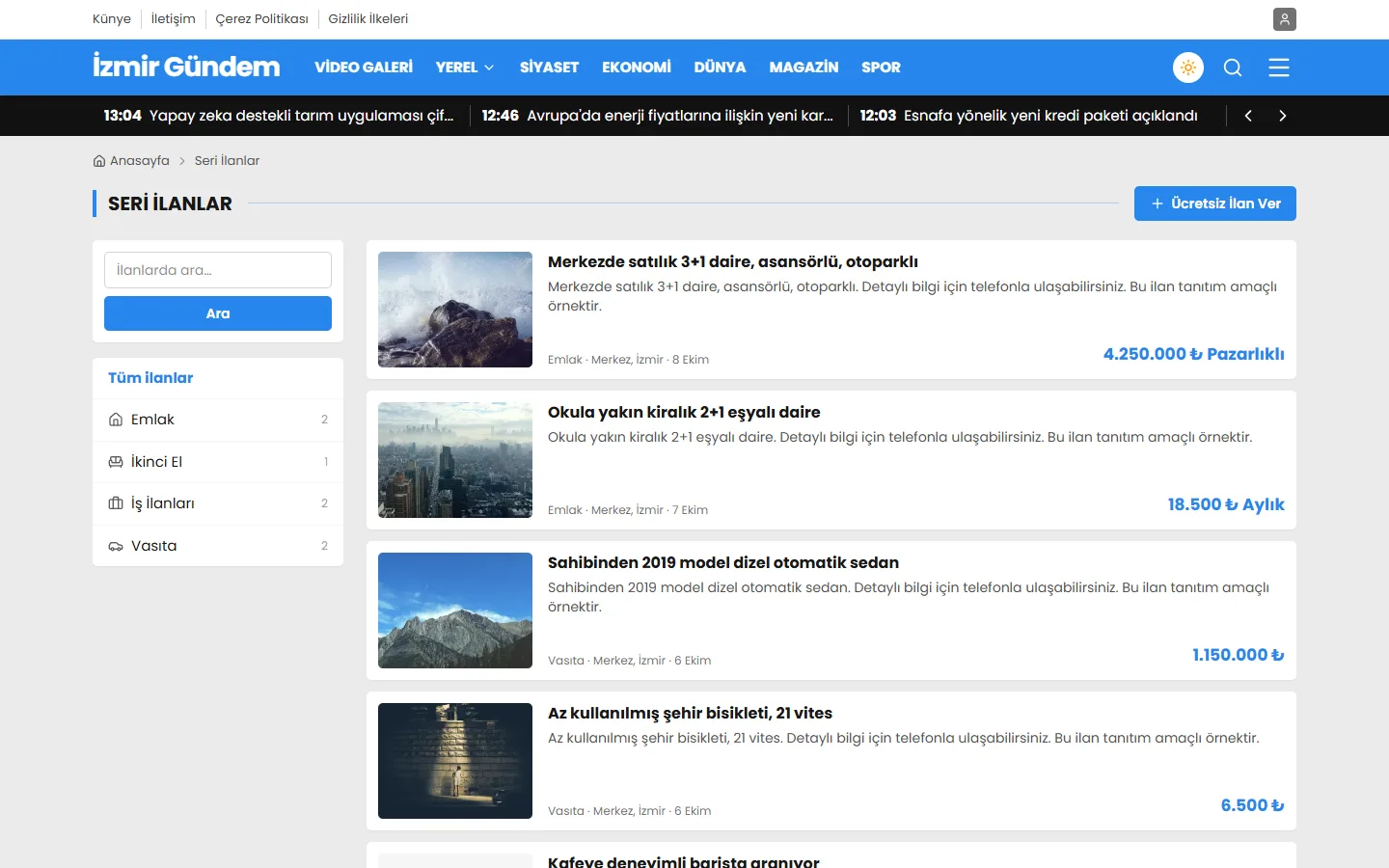This screenshot has width=1389, height=868.
Task: Open the İletişim link
Action: click(x=174, y=19)
